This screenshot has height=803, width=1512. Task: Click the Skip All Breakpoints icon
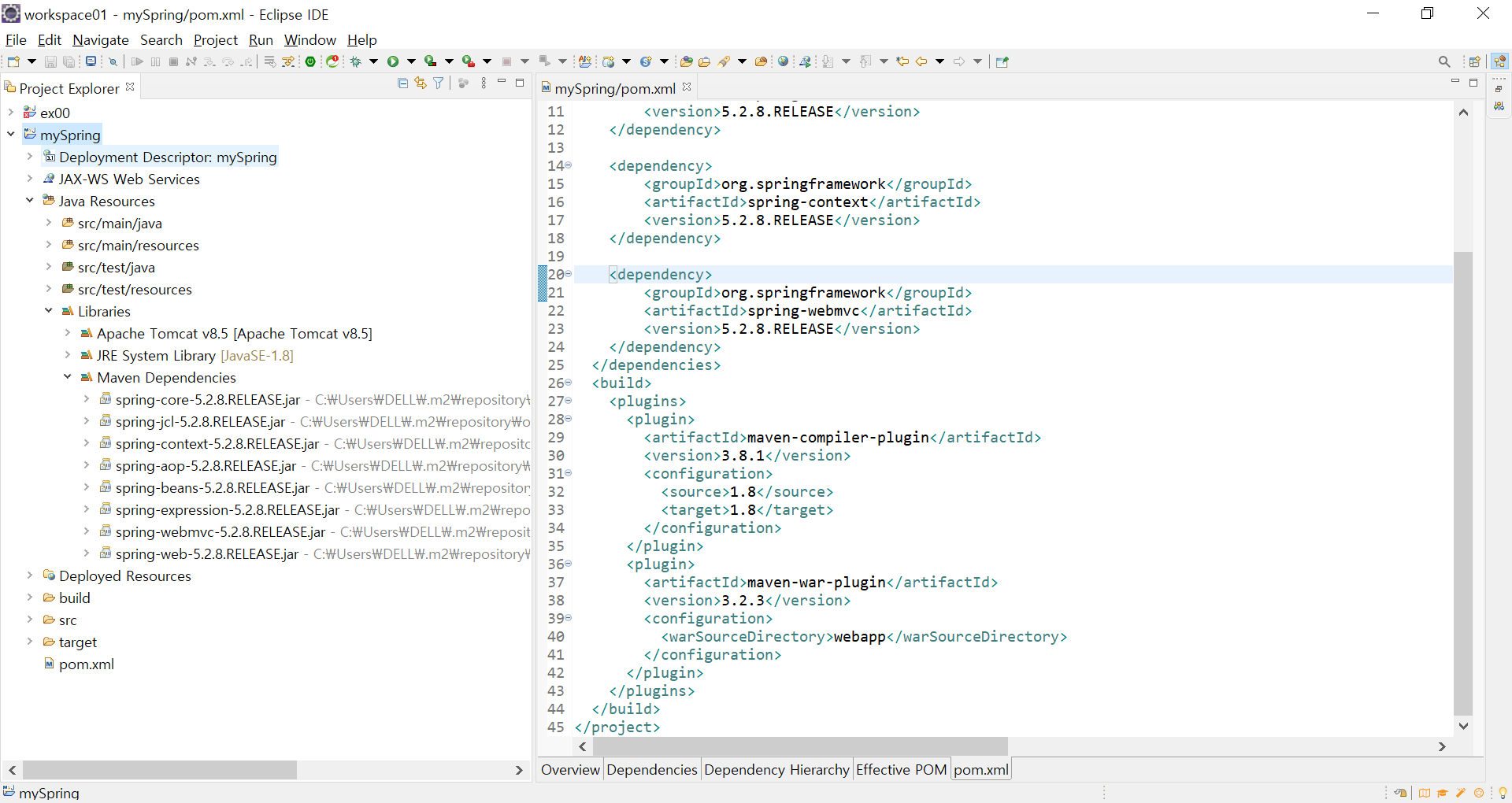coord(113,61)
